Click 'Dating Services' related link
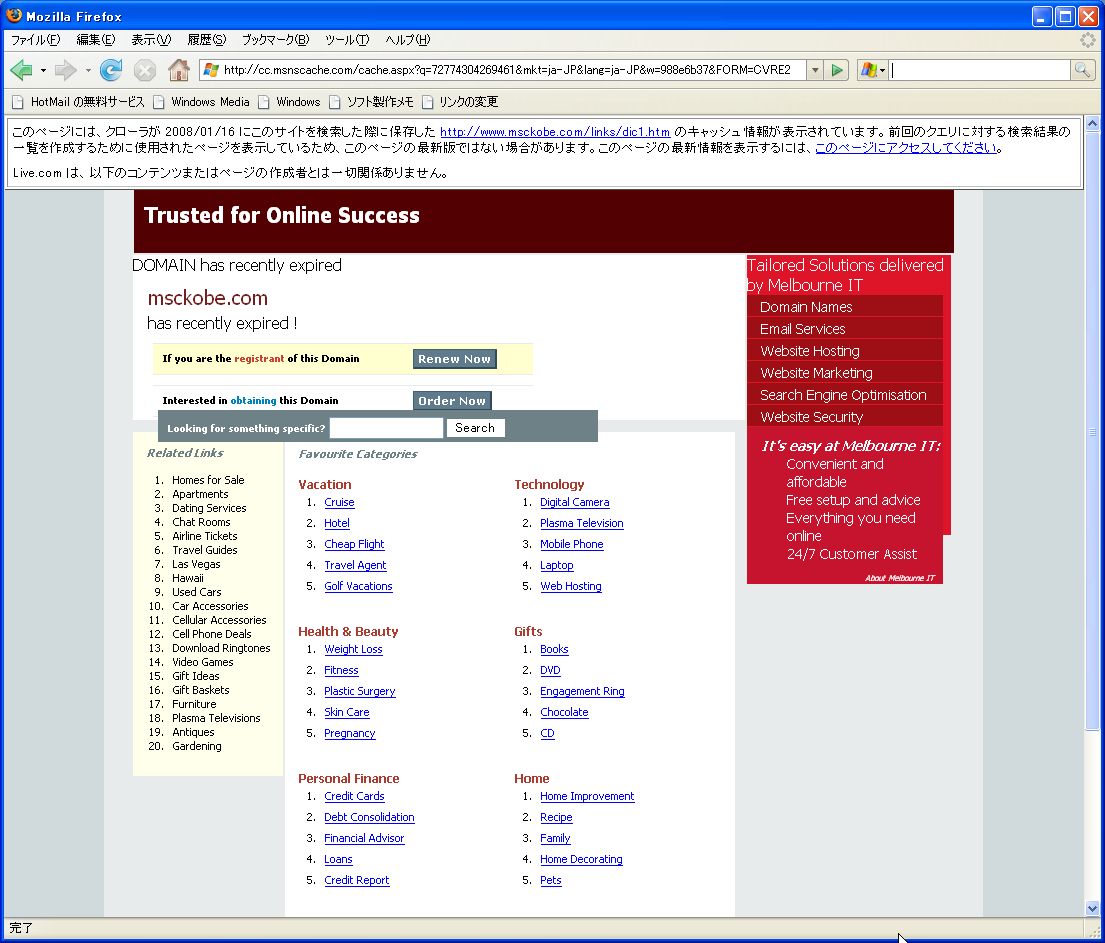The height and width of the screenshot is (943, 1105). pyautogui.click(x=209, y=508)
